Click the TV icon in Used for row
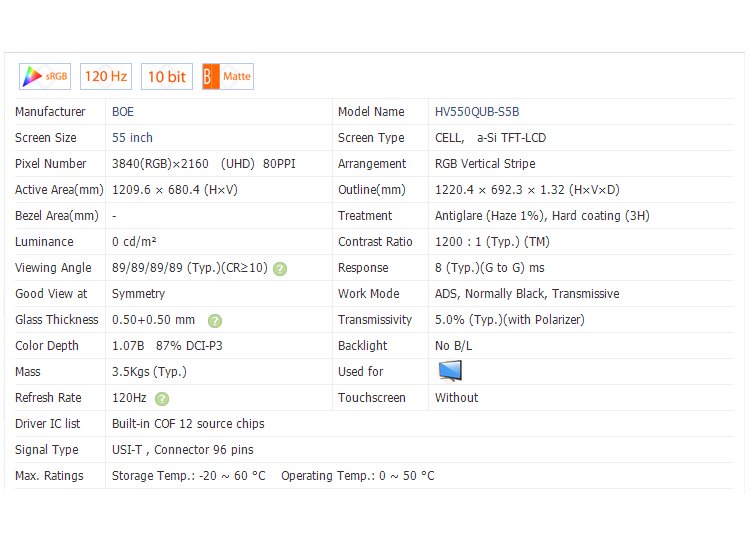 pos(451,371)
